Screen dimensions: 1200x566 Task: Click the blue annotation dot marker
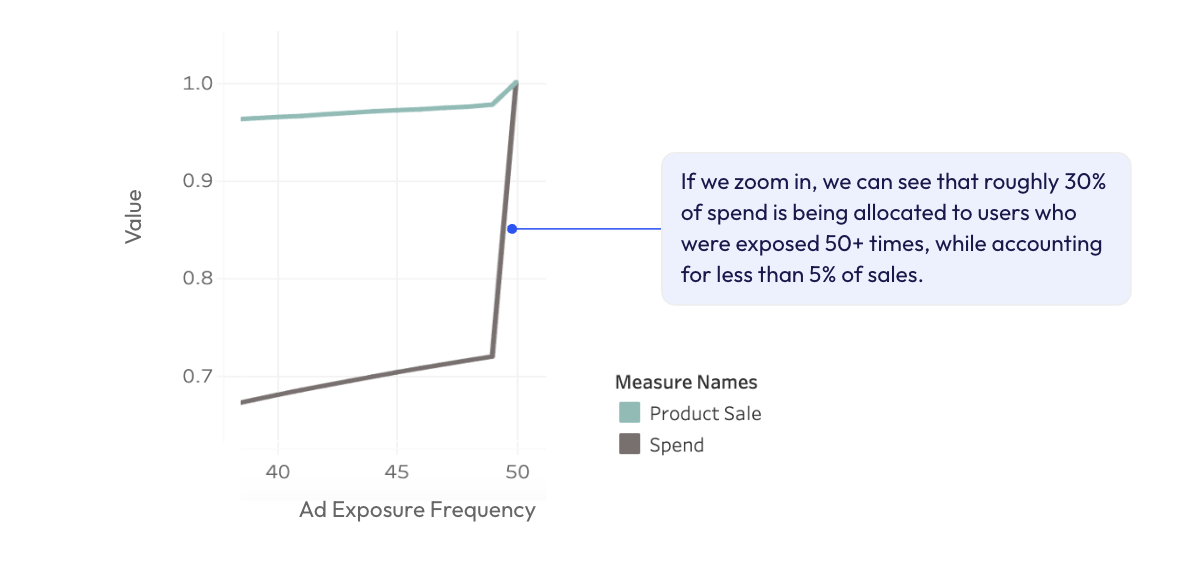pyautogui.click(x=512, y=229)
